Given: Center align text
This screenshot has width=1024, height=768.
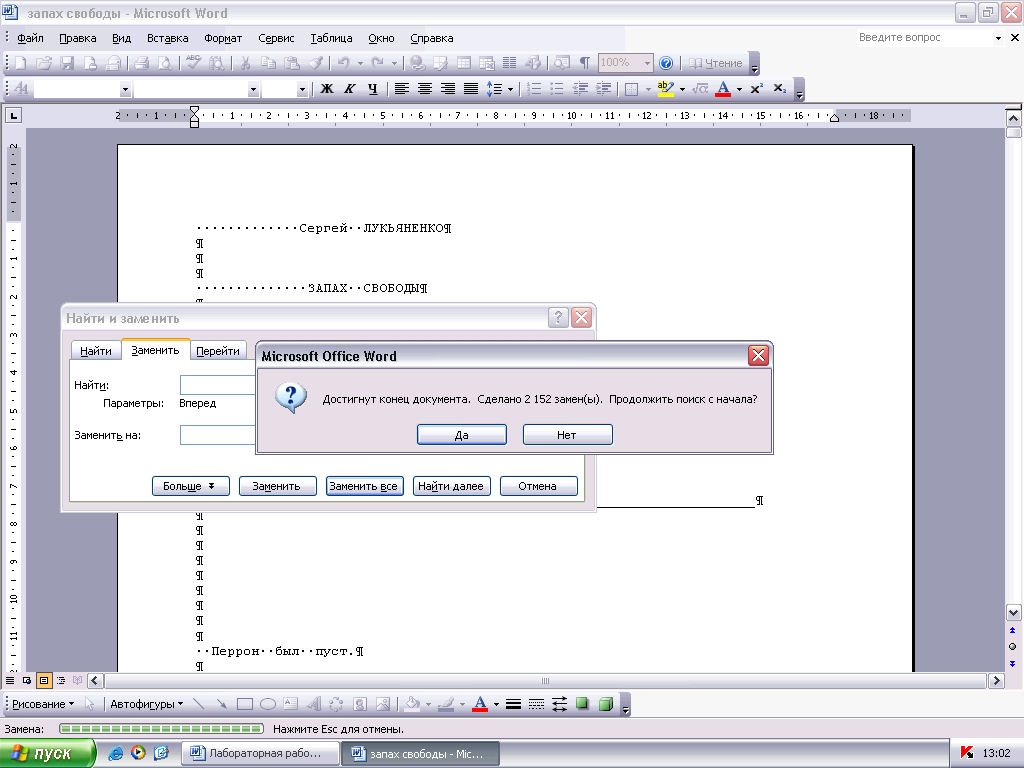Looking at the screenshot, I should 424,89.
